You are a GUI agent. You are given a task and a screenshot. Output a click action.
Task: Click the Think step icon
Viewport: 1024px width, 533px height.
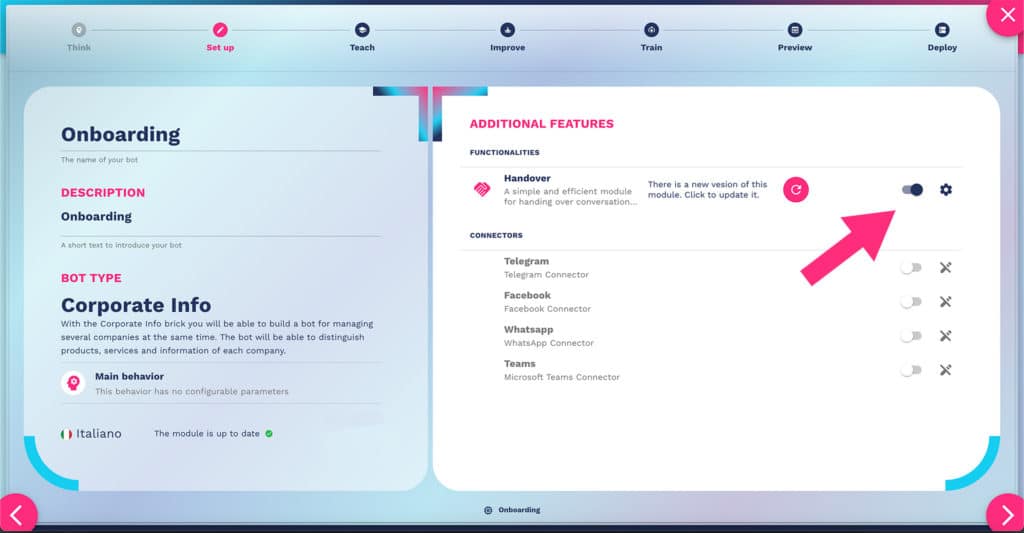pos(78,29)
